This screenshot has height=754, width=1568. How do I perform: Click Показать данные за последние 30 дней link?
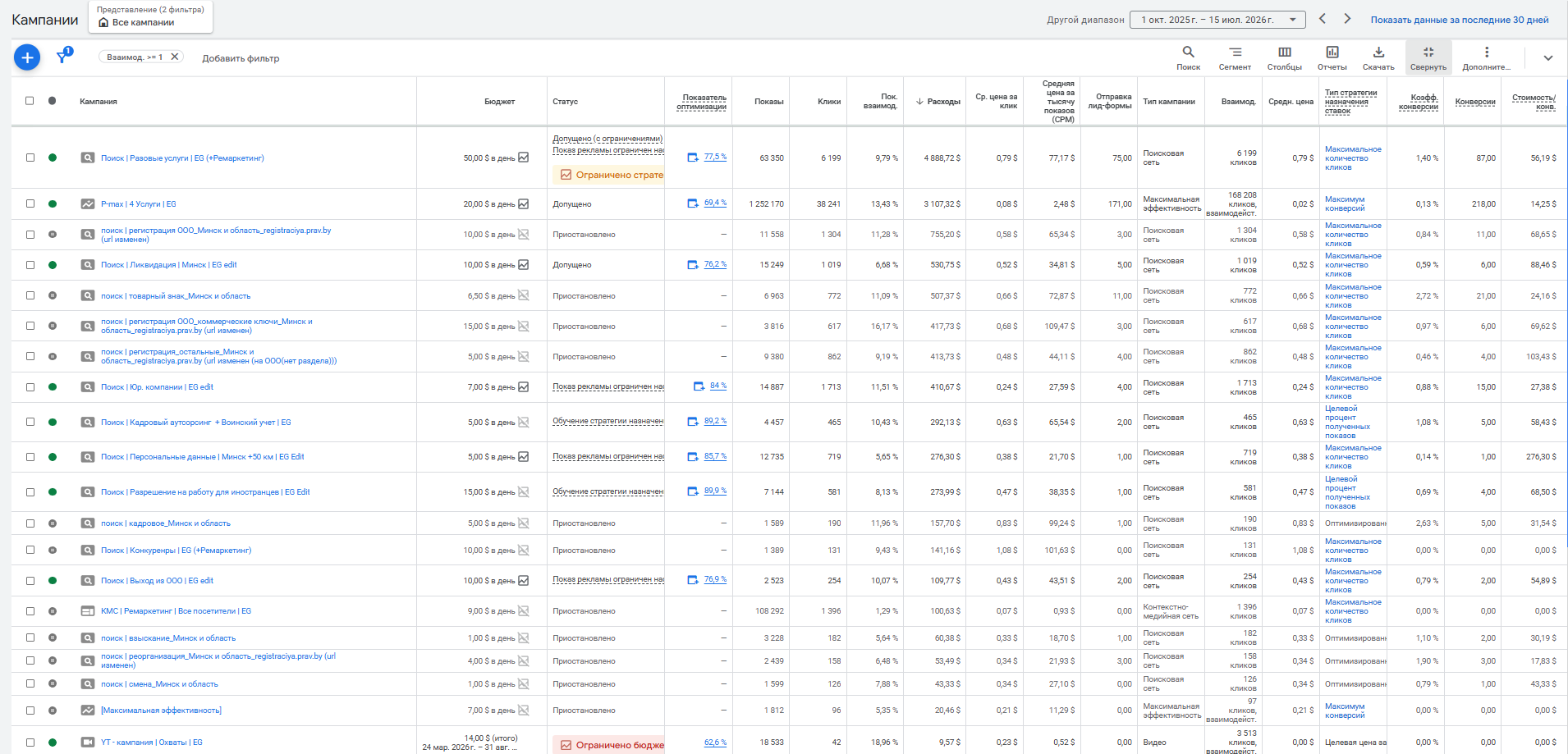coord(1460,20)
